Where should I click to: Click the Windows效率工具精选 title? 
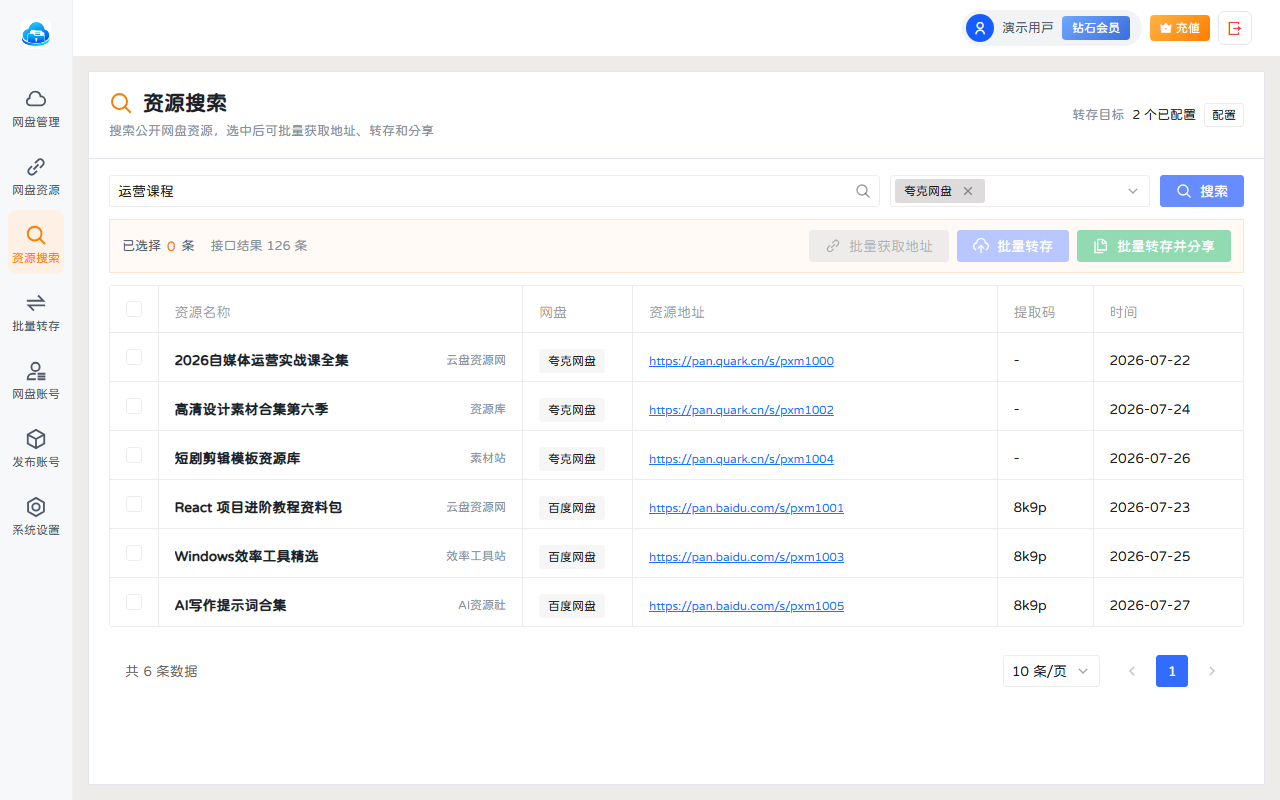(x=246, y=556)
